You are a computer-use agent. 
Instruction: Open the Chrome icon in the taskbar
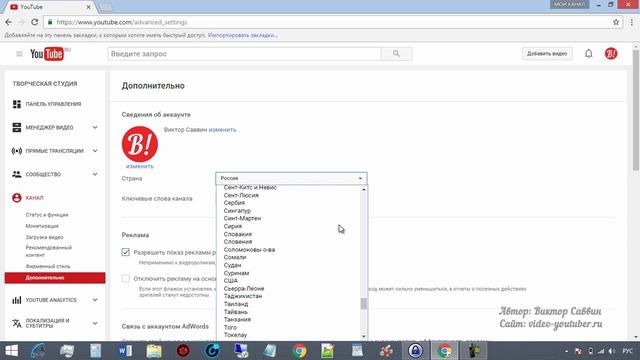tap(300, 351)
